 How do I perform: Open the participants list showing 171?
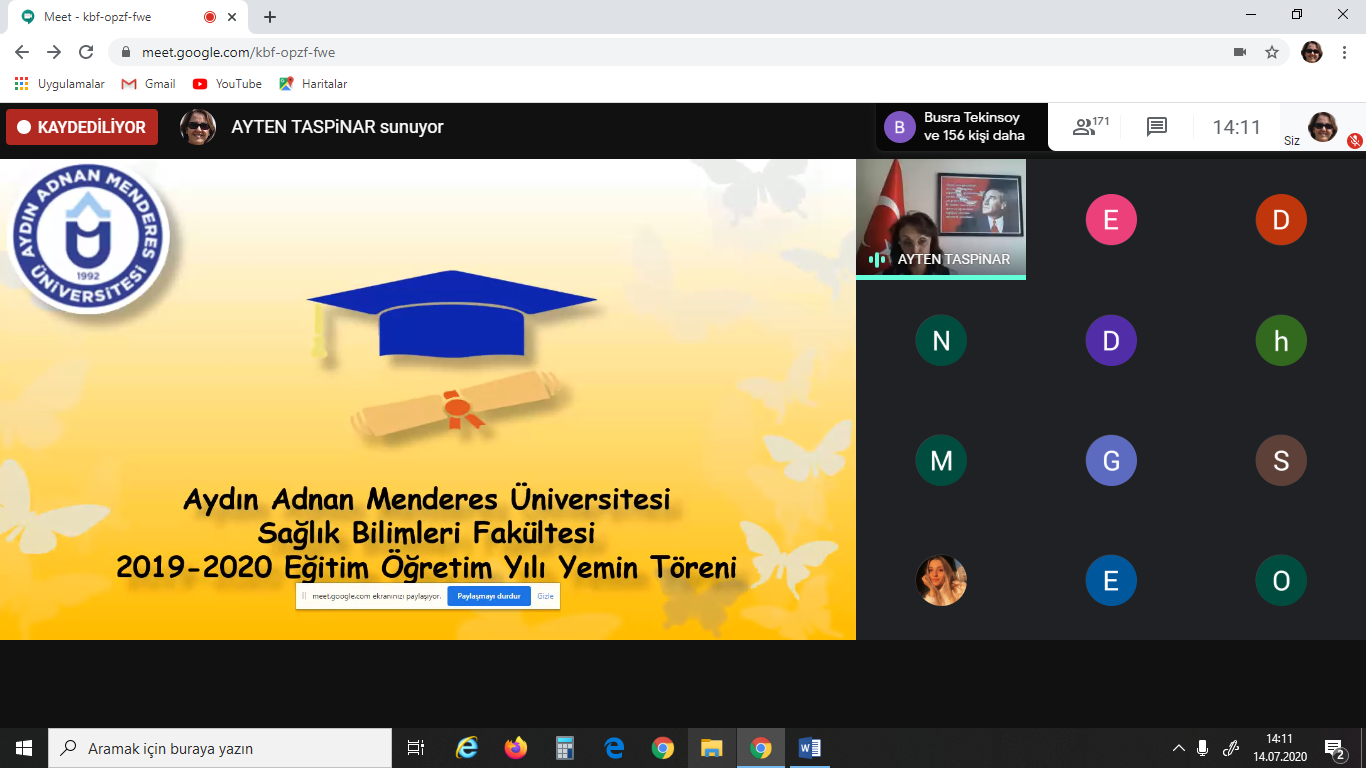[x=1090, y=127]
